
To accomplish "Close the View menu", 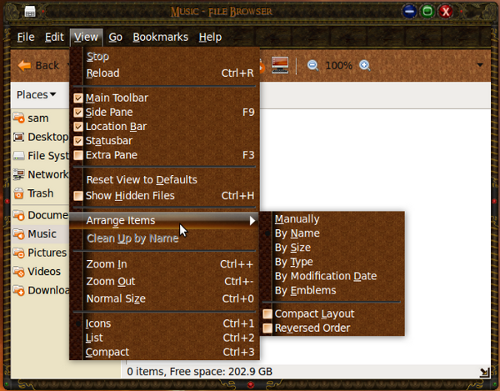I will [86, 37].
